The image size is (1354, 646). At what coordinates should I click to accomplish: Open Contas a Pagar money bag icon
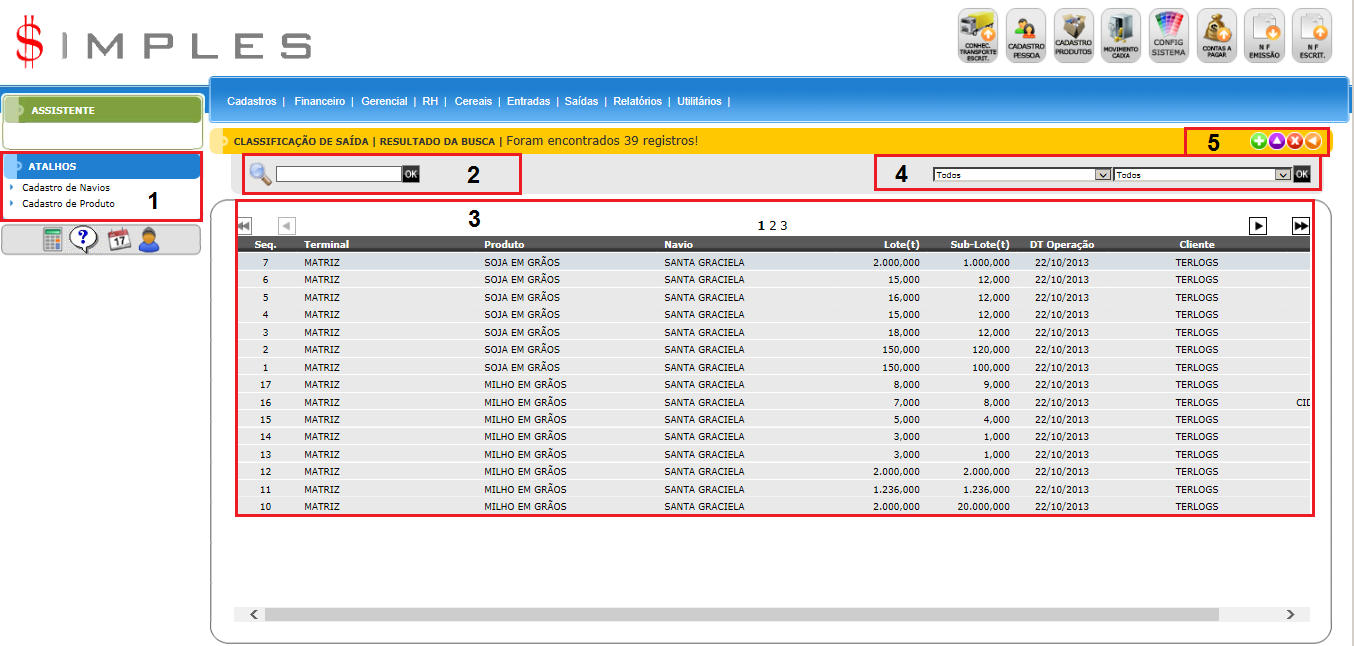point(1216,35)
